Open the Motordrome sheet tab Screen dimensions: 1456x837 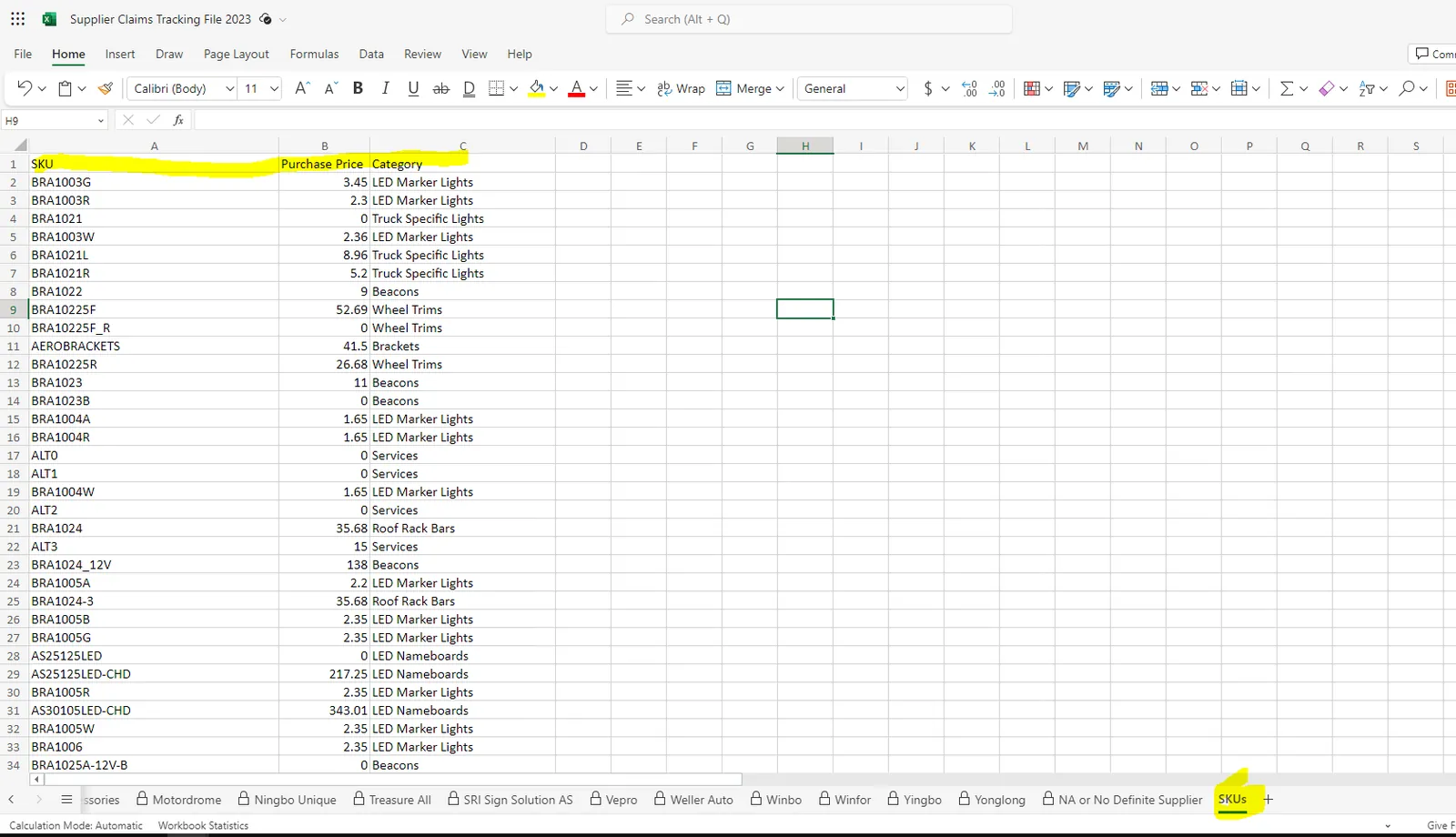pyautogui.click(x=178, y=800)
